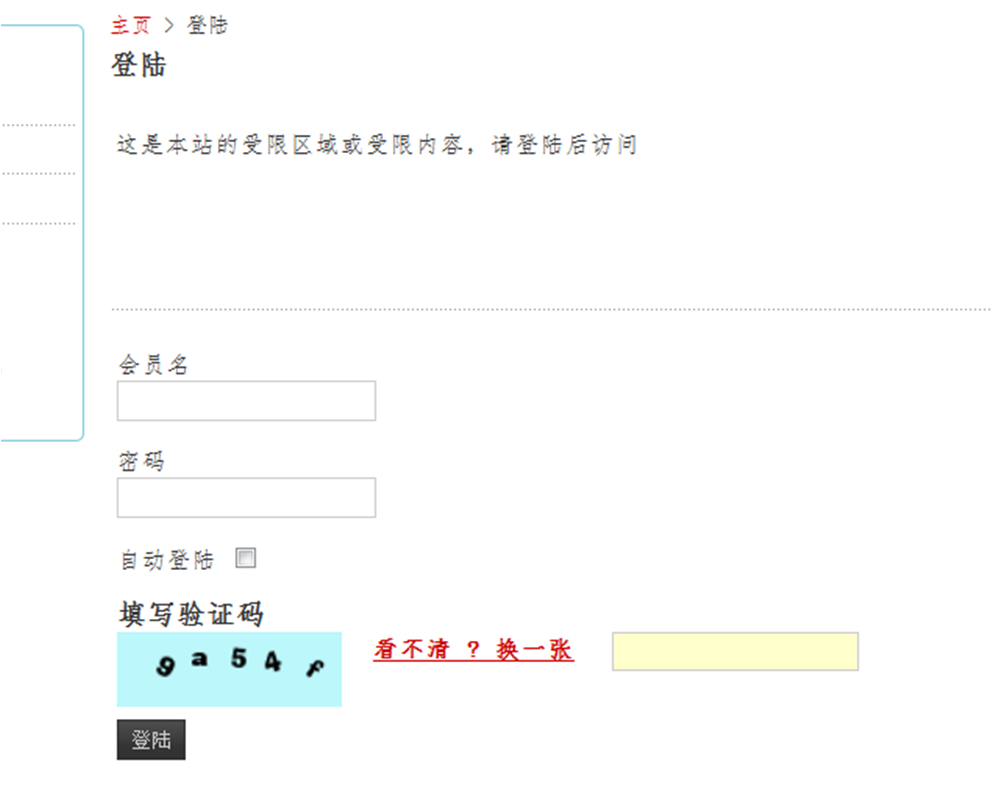Viewport: 994px width, 793px height.
Task: Click the captcha image to refresh it
Action: (229, 669)
